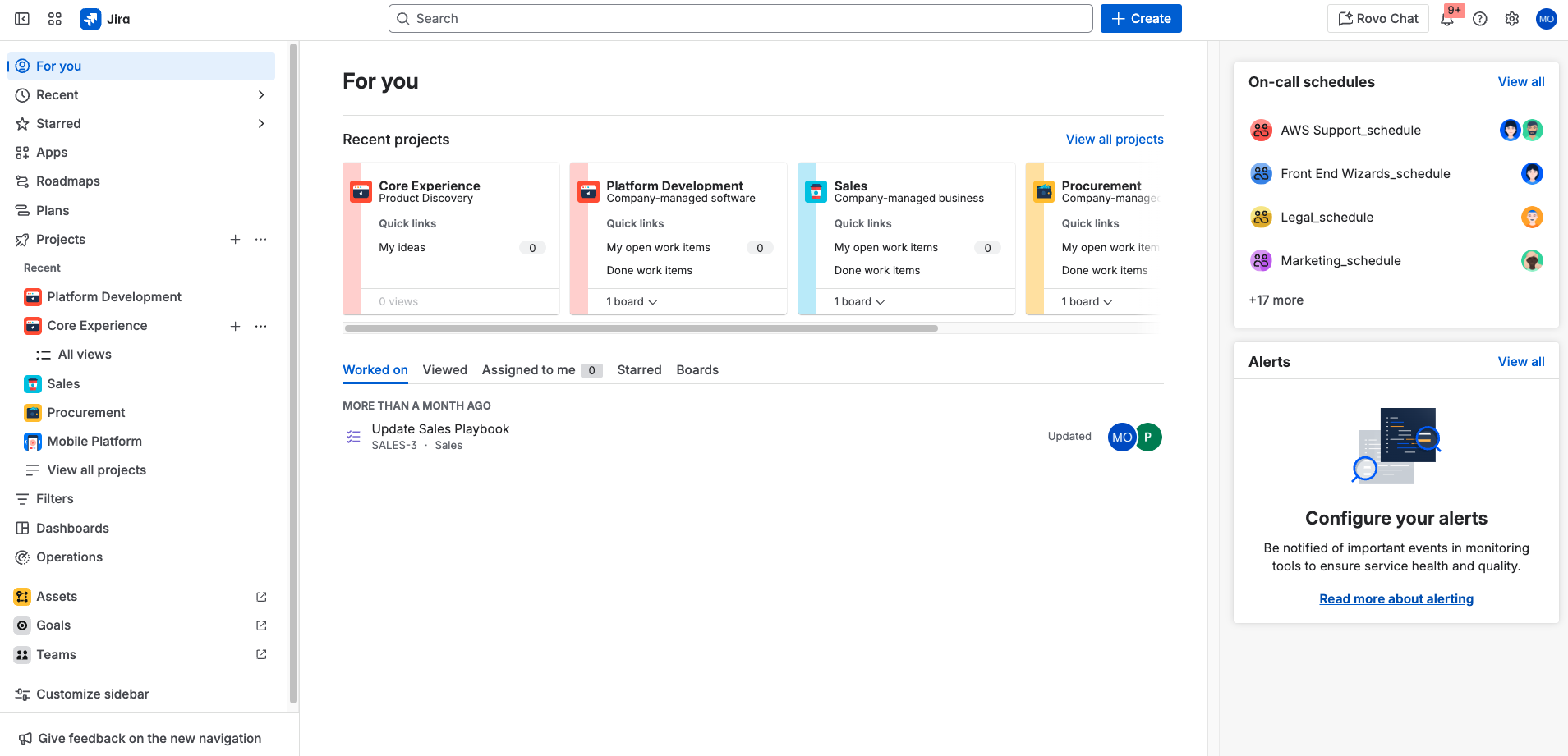
Task: Expand the 1 board dropdown on Platform Development
Action: pyautogui.click(x=632, y=302)
